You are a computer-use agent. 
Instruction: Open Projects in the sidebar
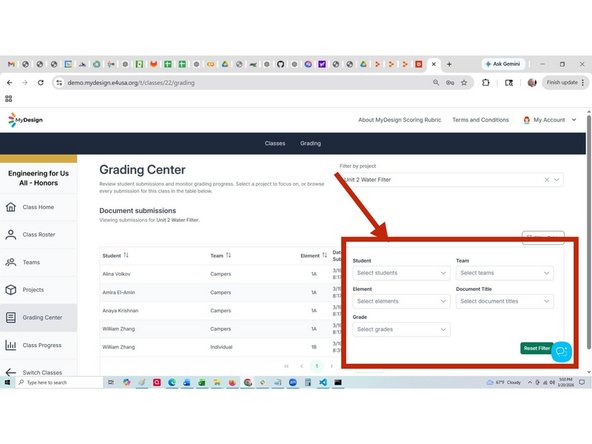38,290
